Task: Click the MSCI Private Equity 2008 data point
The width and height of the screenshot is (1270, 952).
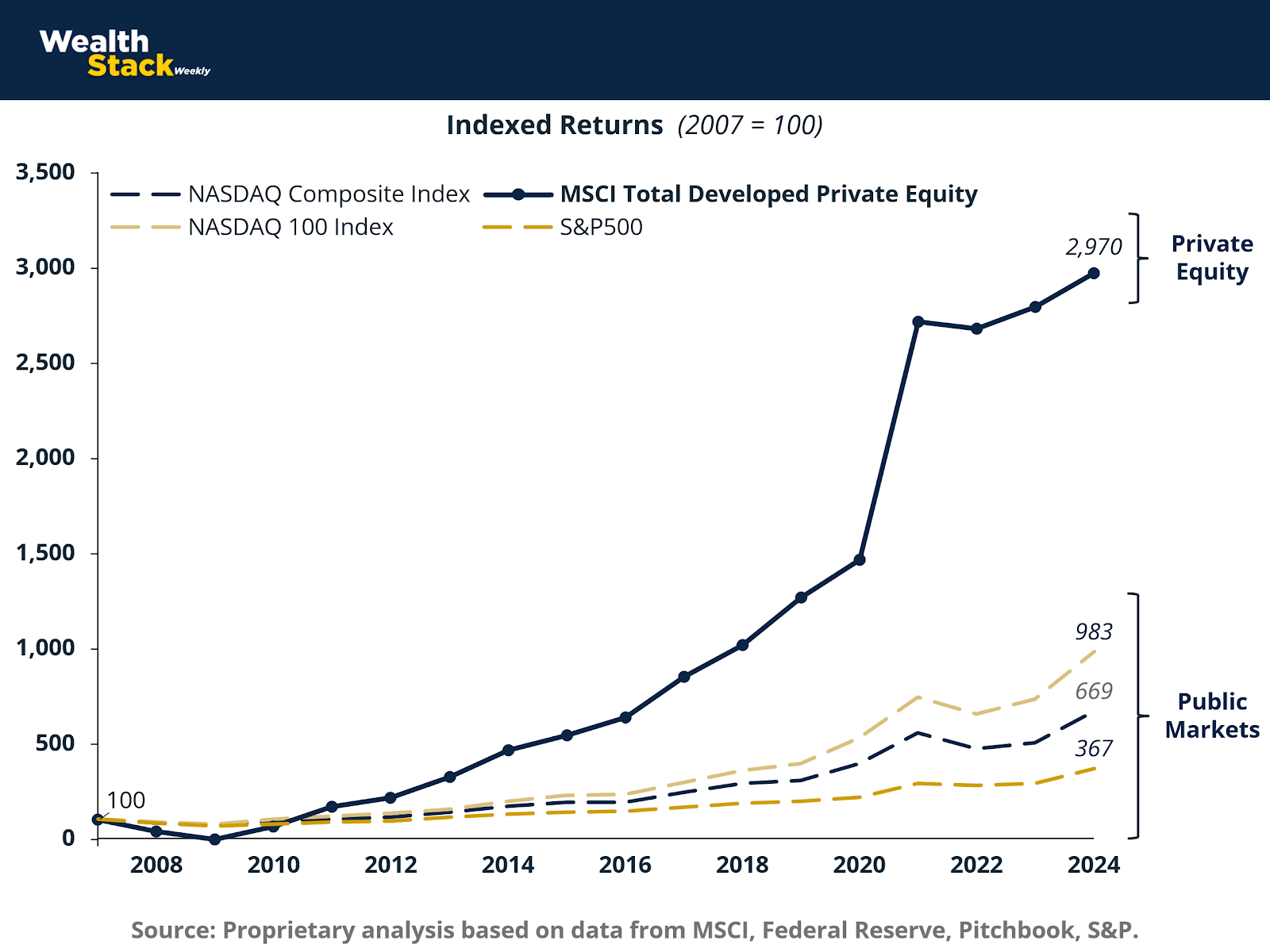Action: click(x=156, y=831)
